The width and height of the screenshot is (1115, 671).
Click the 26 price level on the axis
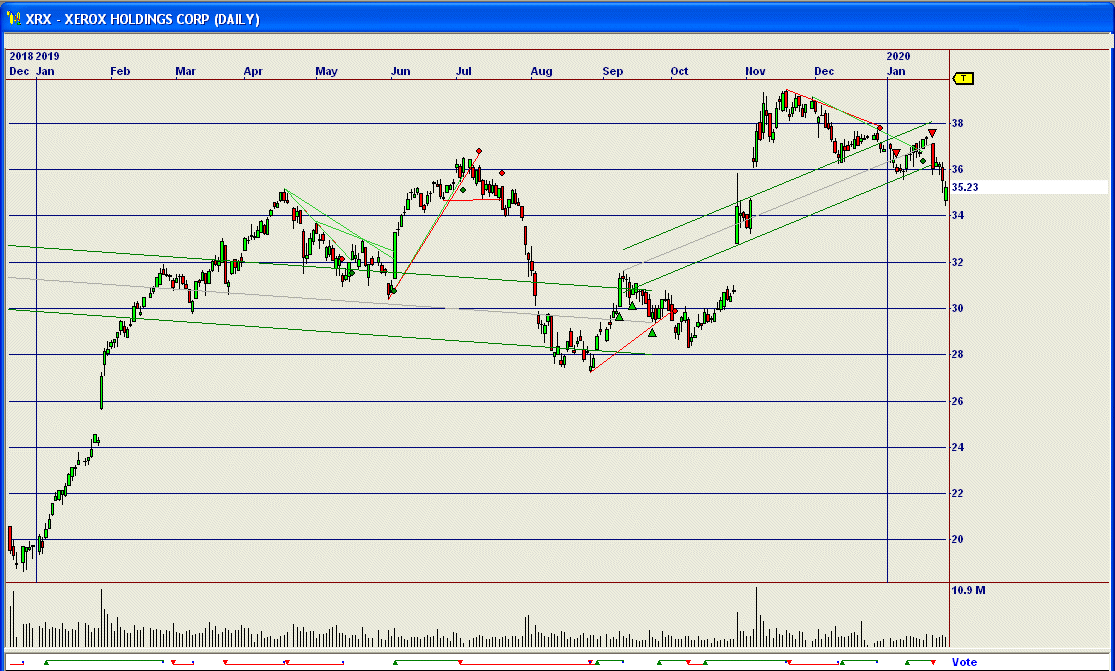pos(957,401)
